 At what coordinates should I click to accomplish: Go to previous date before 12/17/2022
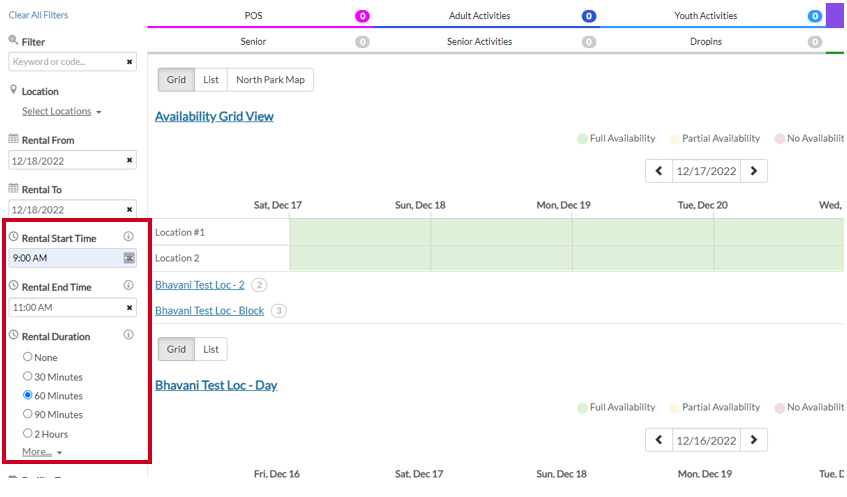tap(658, 171)
